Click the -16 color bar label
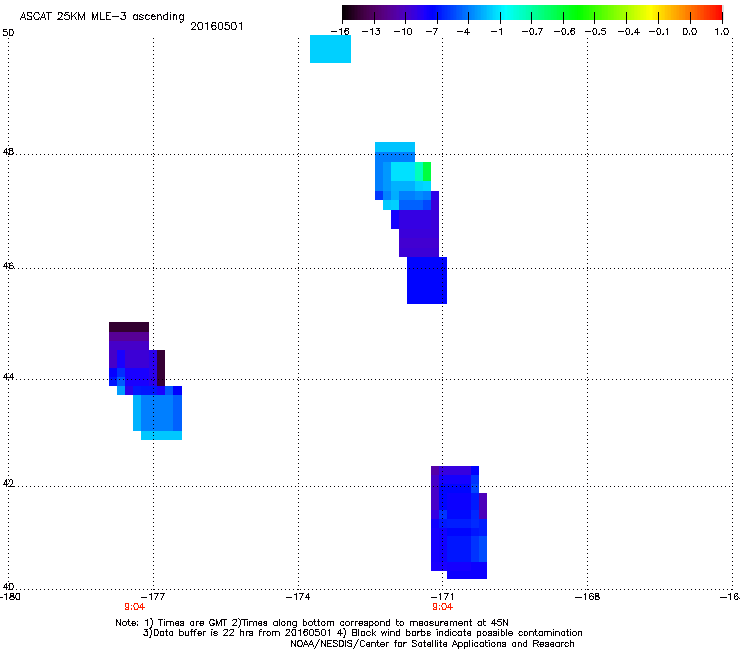This screenshot has width=740, height=650. click(x=340, y=32)
